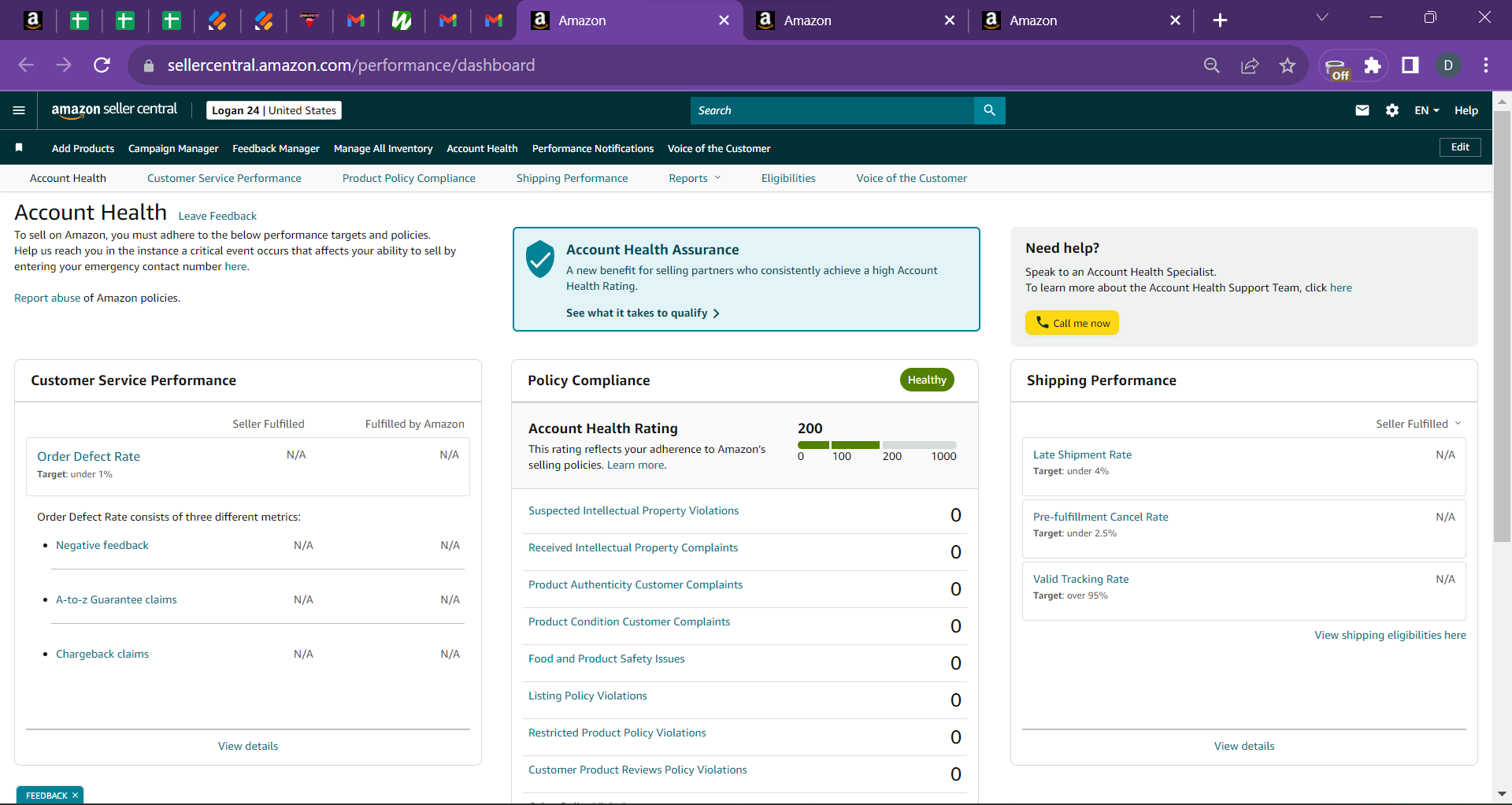Click the Call me now button
Image resolution: width=1512 pixels, height=805 pixels.
1072,323
